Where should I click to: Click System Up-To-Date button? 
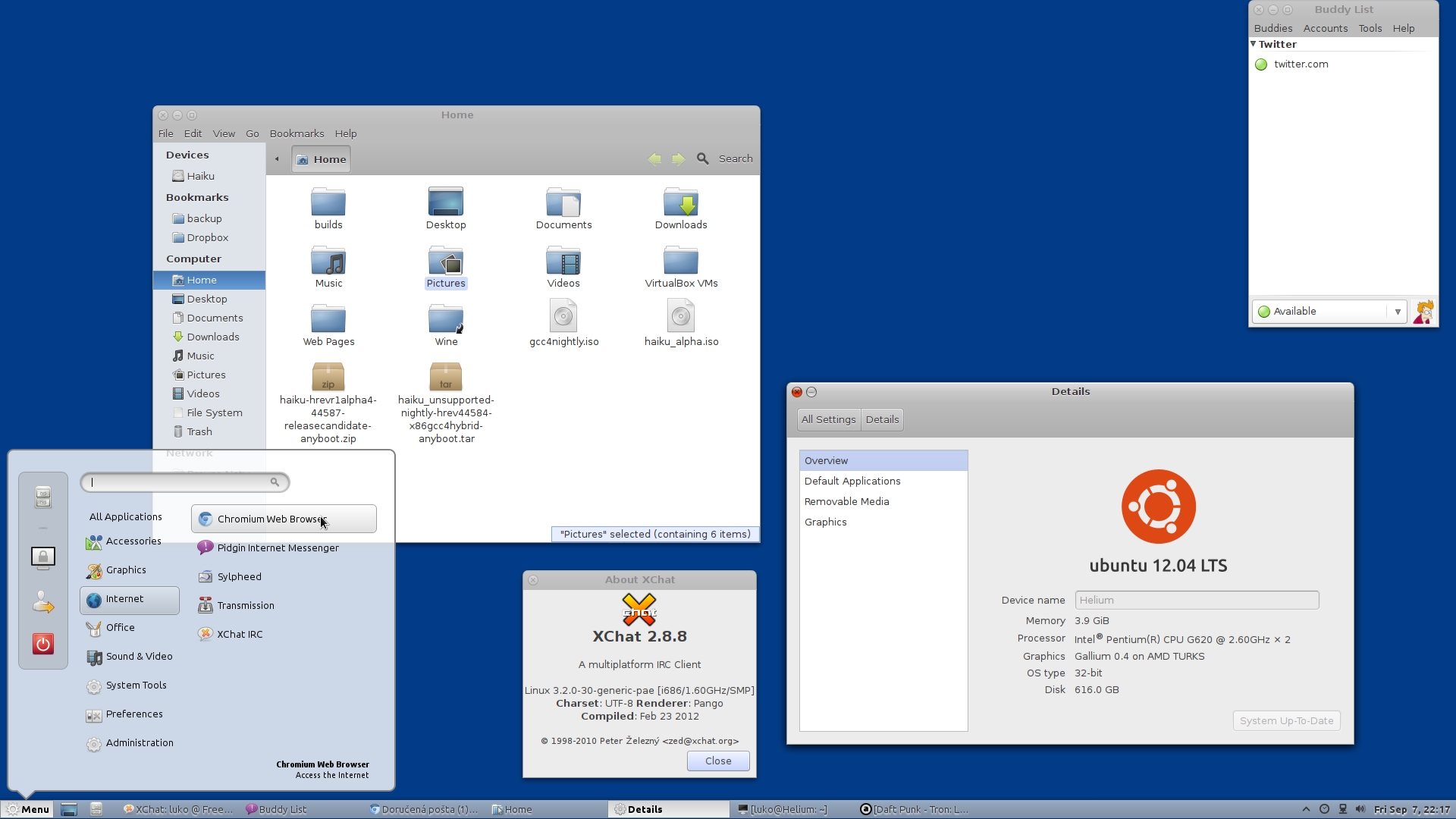[1286, 721]
